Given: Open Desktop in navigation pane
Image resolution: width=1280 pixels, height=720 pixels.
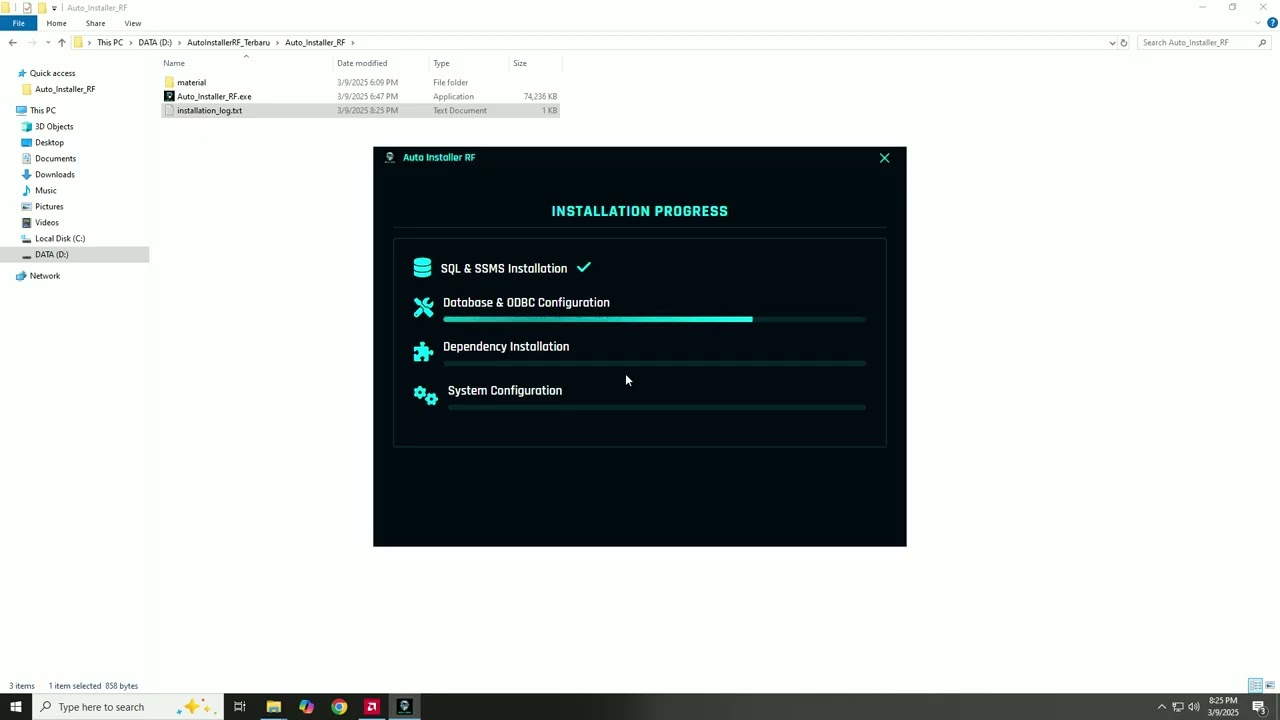Looking at the screenshot, I should [49, 142].
